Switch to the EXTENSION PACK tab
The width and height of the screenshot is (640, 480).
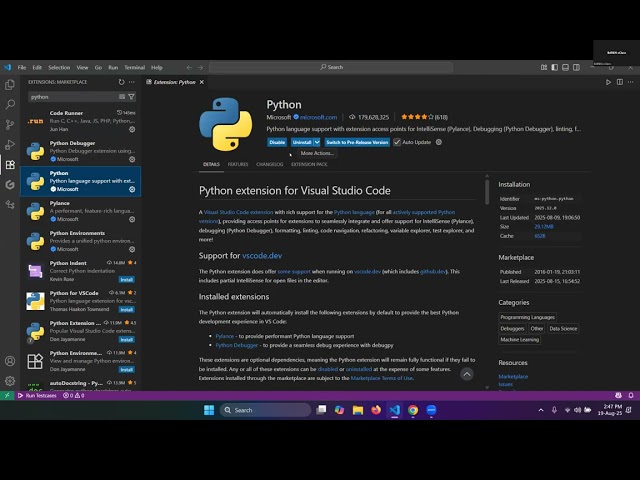pyautogui.click(x=309, y=164)
